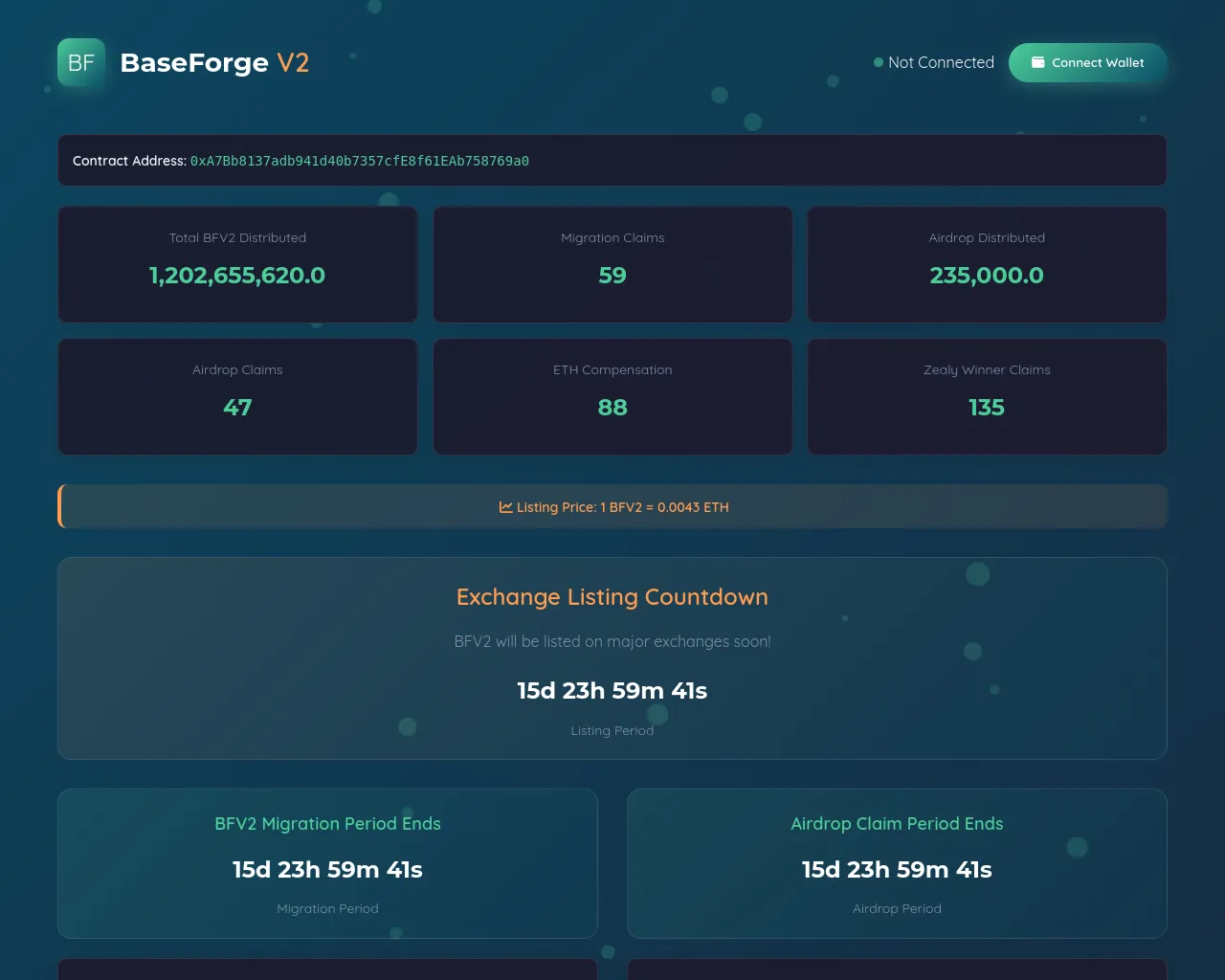Viewport: 1225px width, 980px height.
Task: Click the Zealy Winner Claims label
Action: click(987, 369)
